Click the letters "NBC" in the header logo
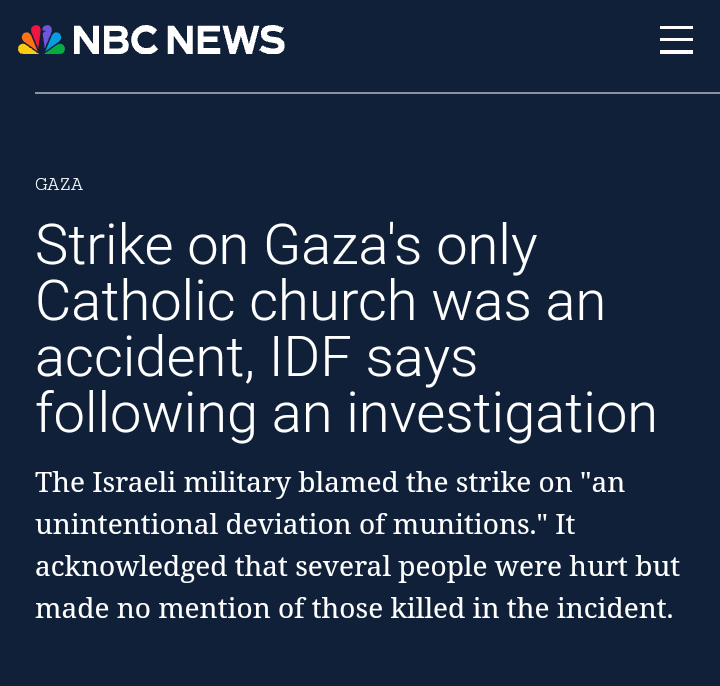Viewport: 720px width, 686px height. click(x=116, y=40)
